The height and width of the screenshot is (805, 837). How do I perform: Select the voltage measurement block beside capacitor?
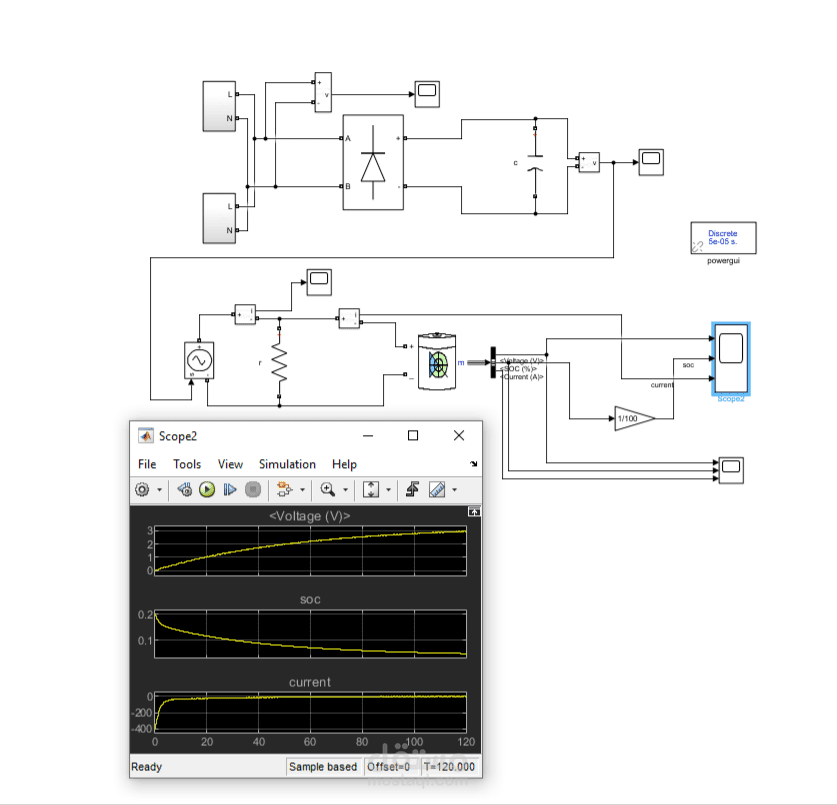click(589, 162)
